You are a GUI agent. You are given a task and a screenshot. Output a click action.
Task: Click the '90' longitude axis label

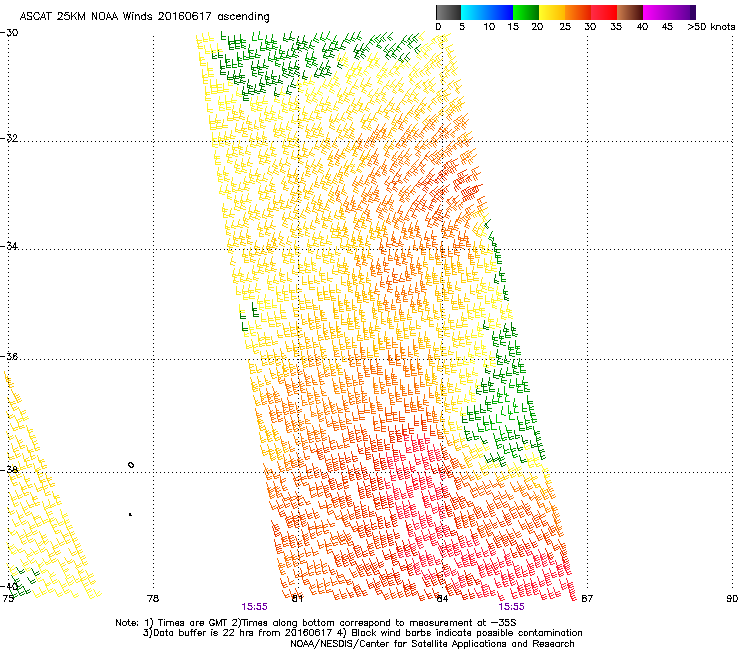732,599
